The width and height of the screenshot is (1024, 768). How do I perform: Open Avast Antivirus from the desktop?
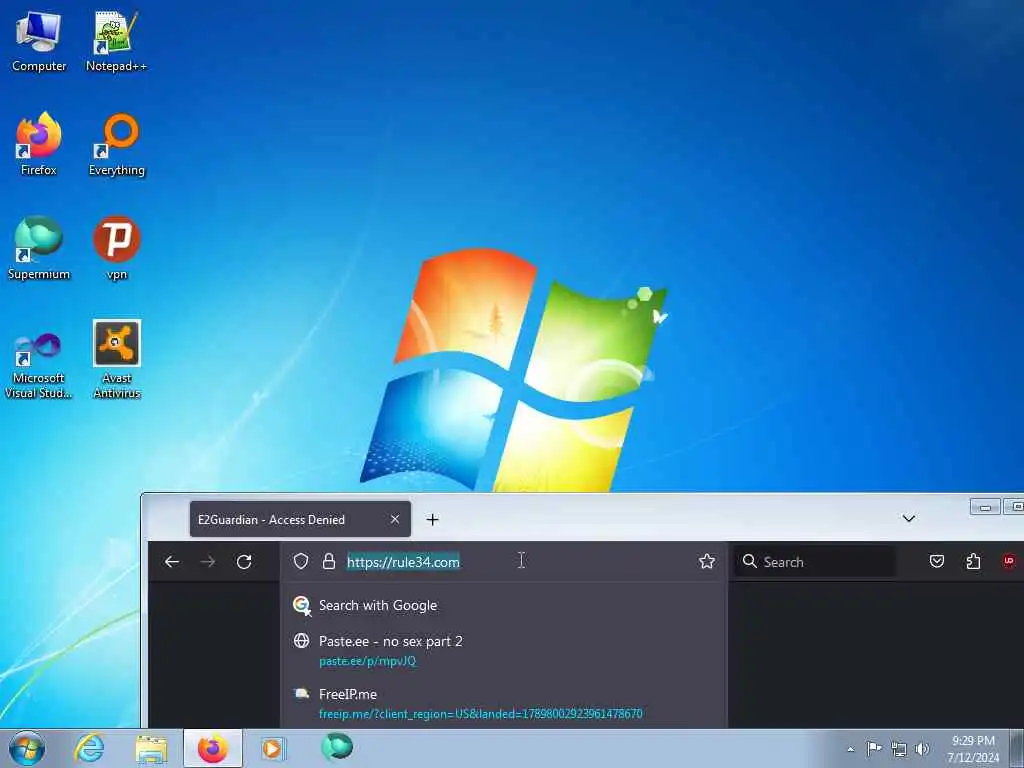click(116, 359)
